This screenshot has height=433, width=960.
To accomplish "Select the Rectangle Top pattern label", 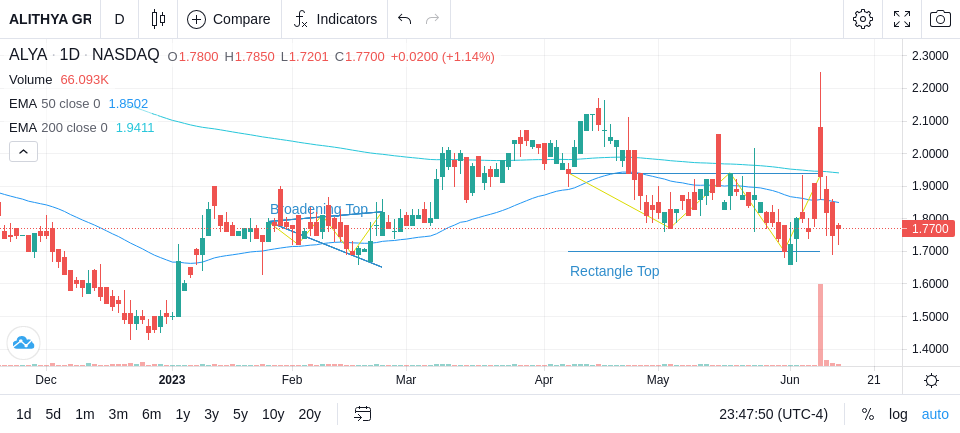I will (x=614, y=271).
